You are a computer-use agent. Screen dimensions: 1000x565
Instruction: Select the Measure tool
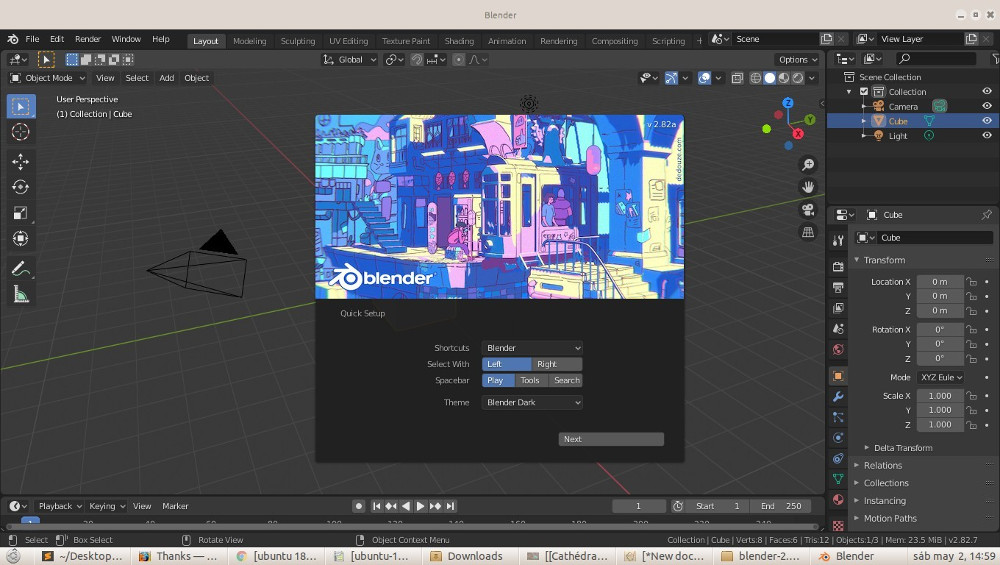[x=20, y=294]
